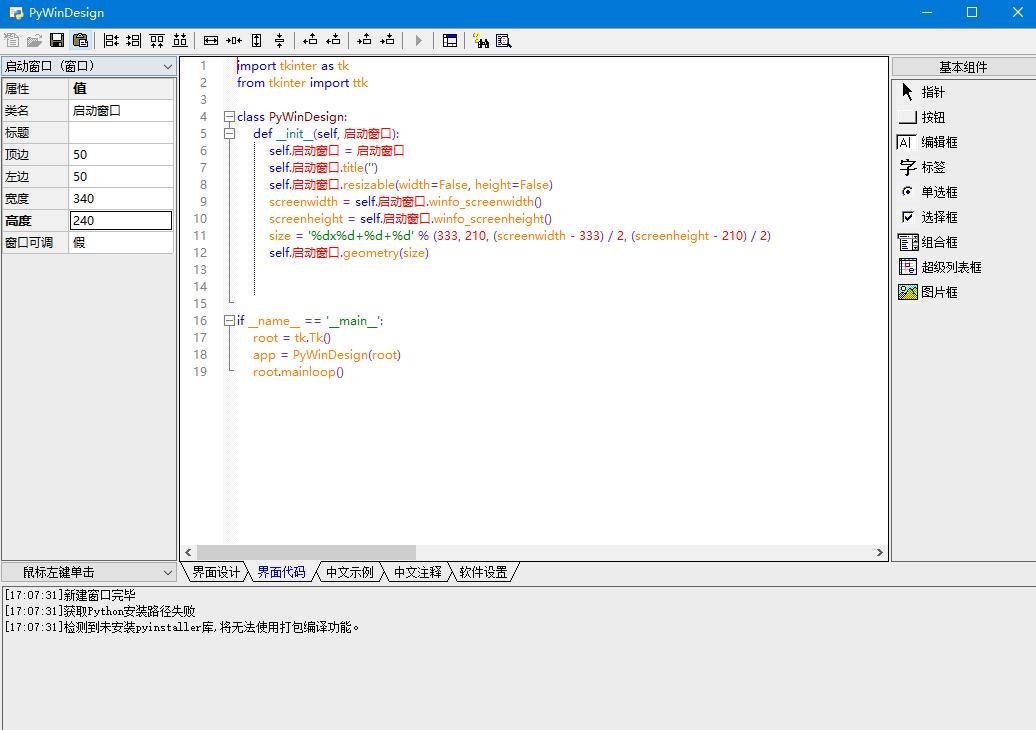Collapse the class PyWinDesign code fold
1036x730 pixels.
pyautogui.click(x=229, y=117)
